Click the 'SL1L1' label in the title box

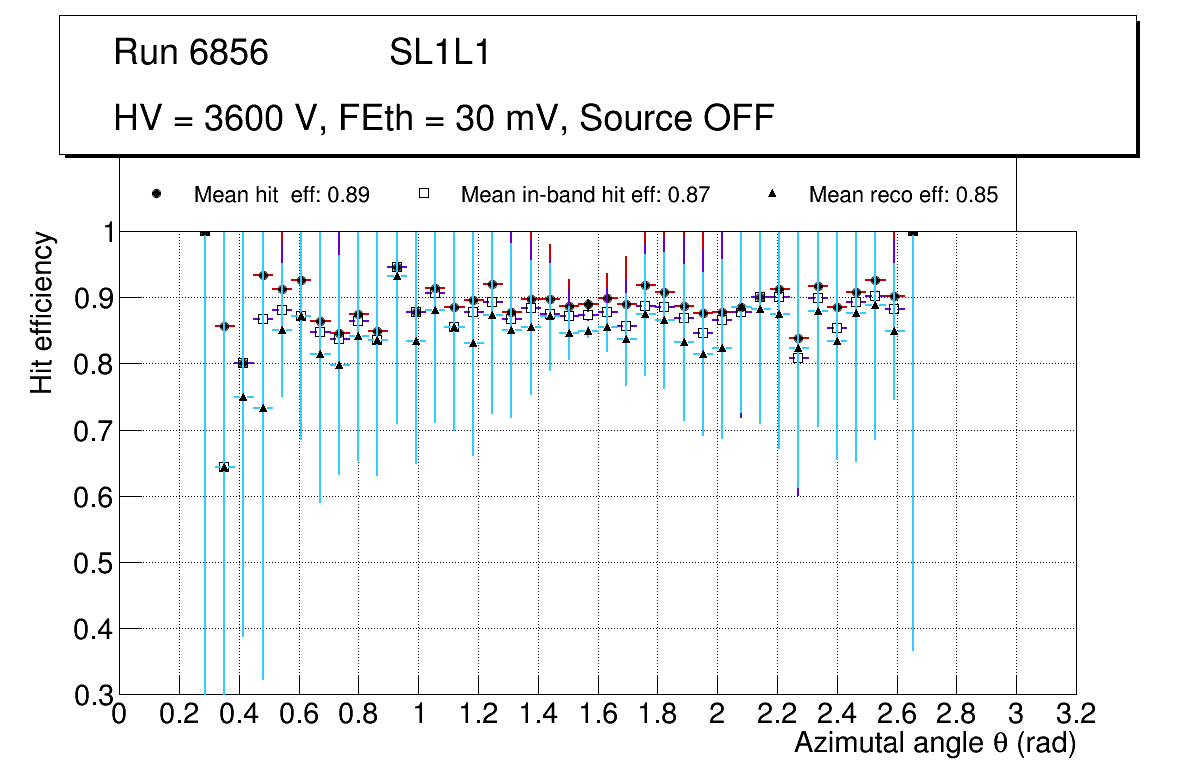439,53
